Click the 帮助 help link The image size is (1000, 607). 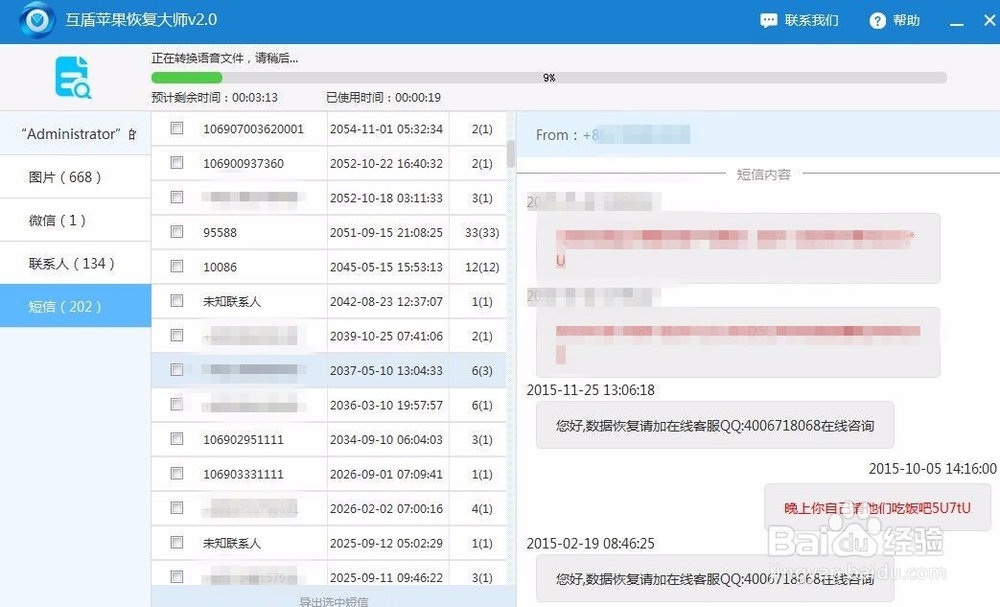[904, 20]
